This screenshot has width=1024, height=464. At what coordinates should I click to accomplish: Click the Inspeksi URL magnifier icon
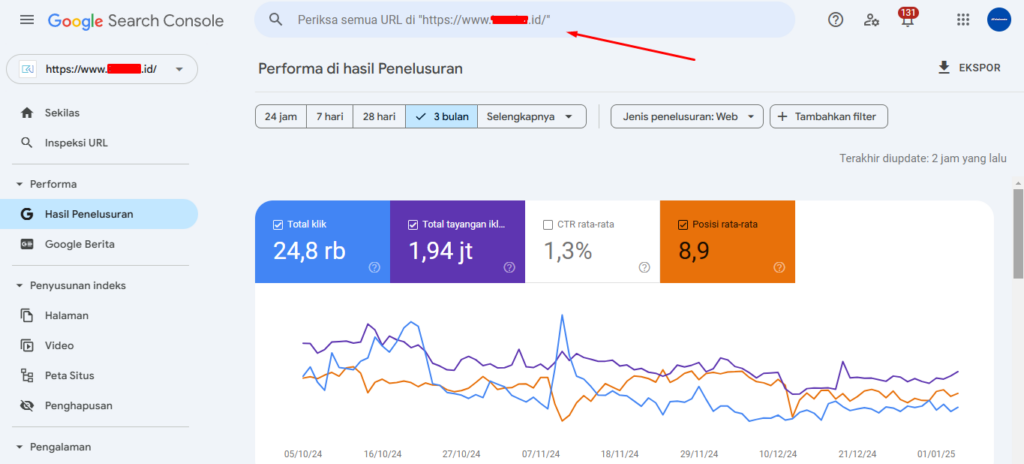27,142
